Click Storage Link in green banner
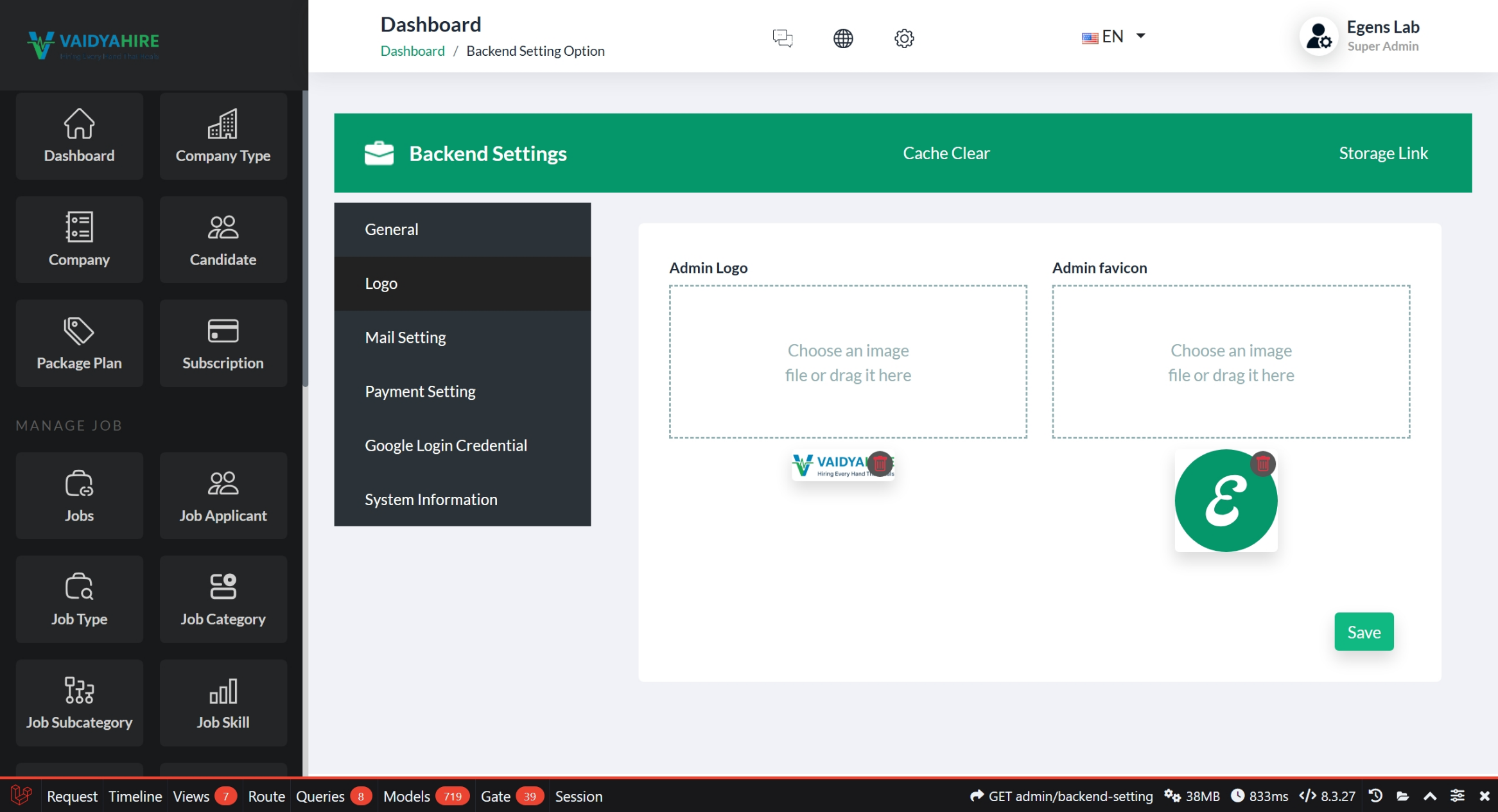1498x812 pixels. pyautogui.click(x=1383, y=153)
